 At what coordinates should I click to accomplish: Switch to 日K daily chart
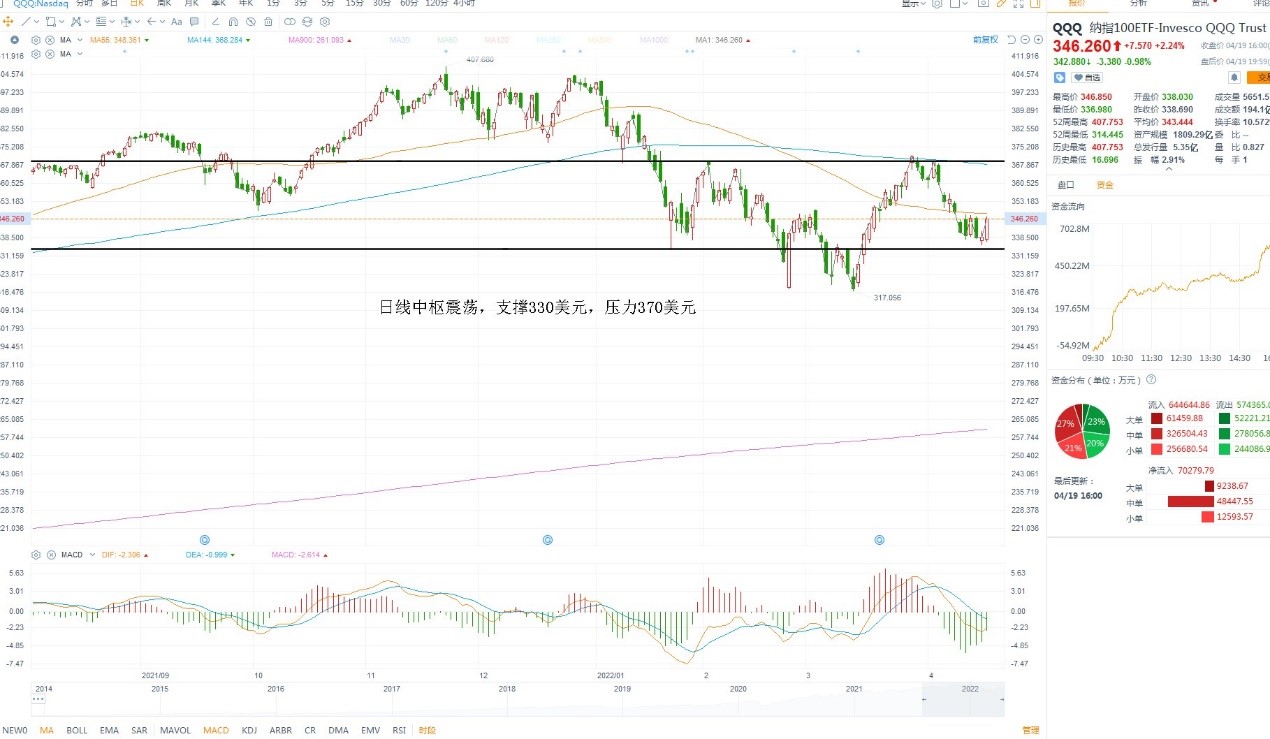(x=137, y=3)
